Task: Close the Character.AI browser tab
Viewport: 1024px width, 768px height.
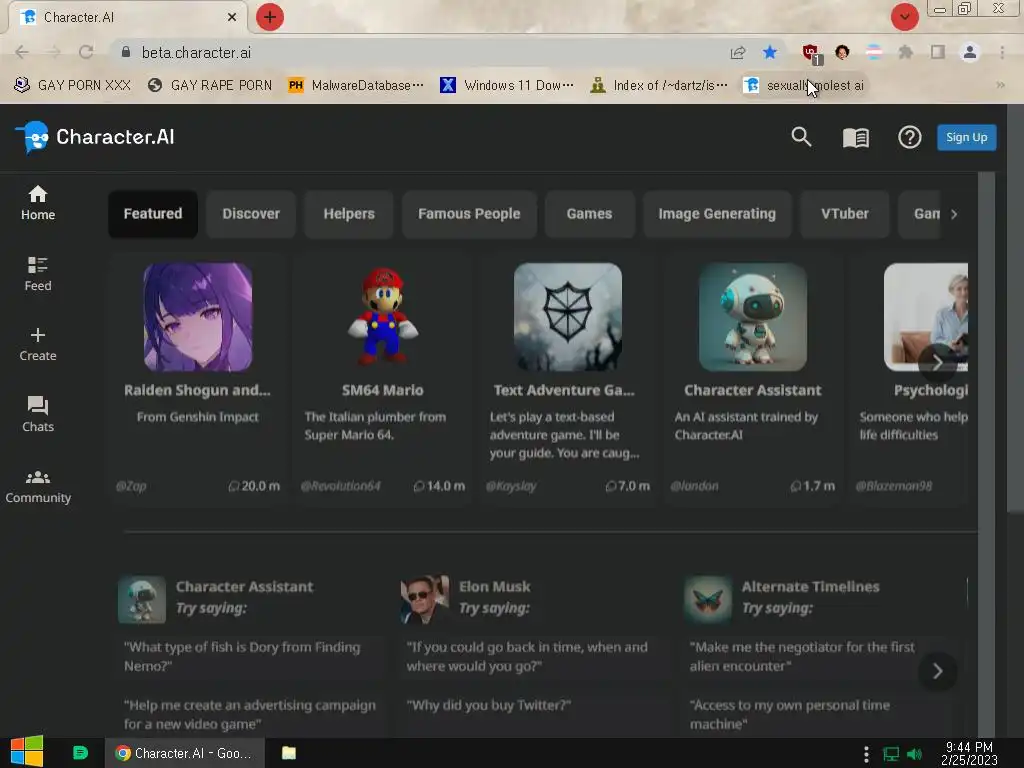Action: 232,17
